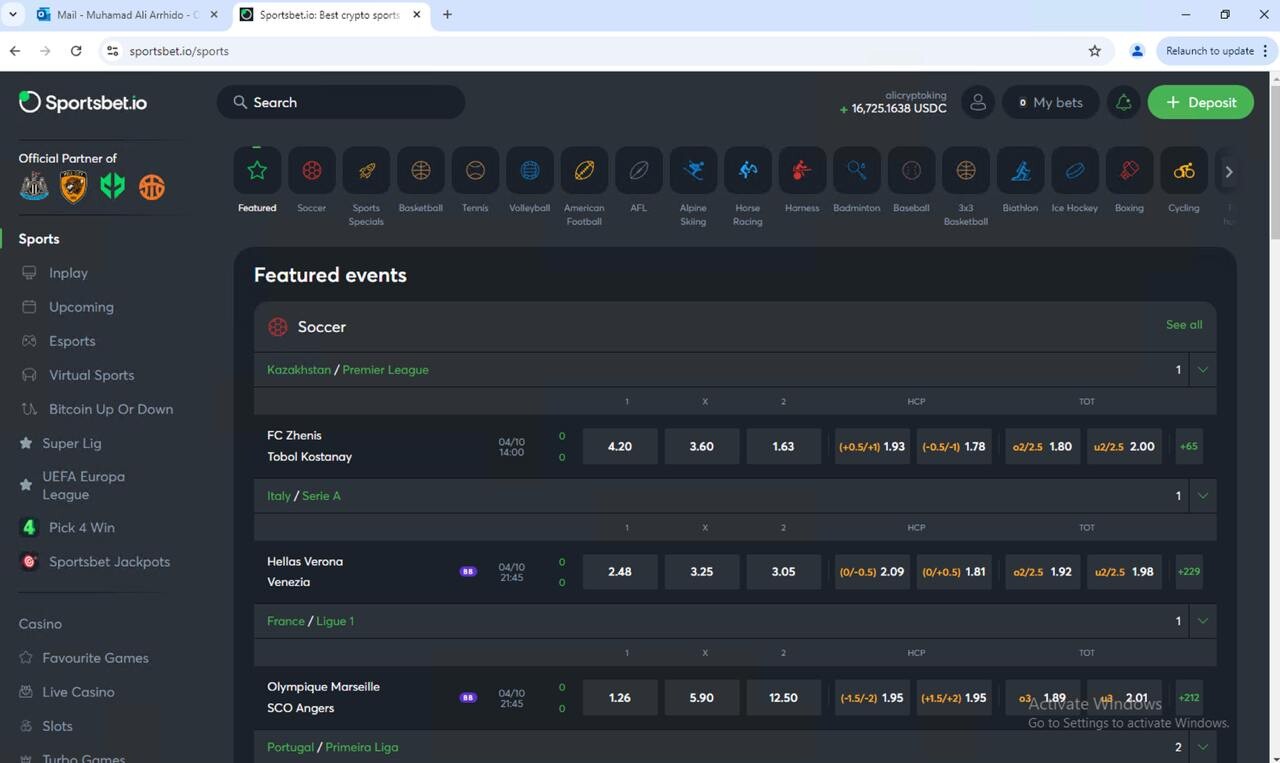1280x763 pixels.
Task: Show more sports with right arrow
Action: tap(1229, 172)
